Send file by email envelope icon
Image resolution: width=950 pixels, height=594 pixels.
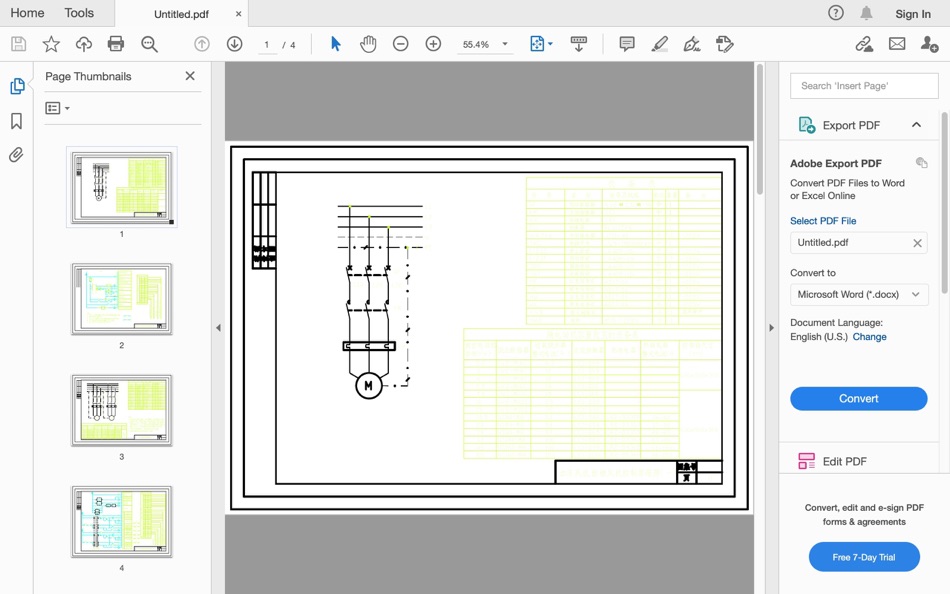pyautogui.click(x=897, y=44)
